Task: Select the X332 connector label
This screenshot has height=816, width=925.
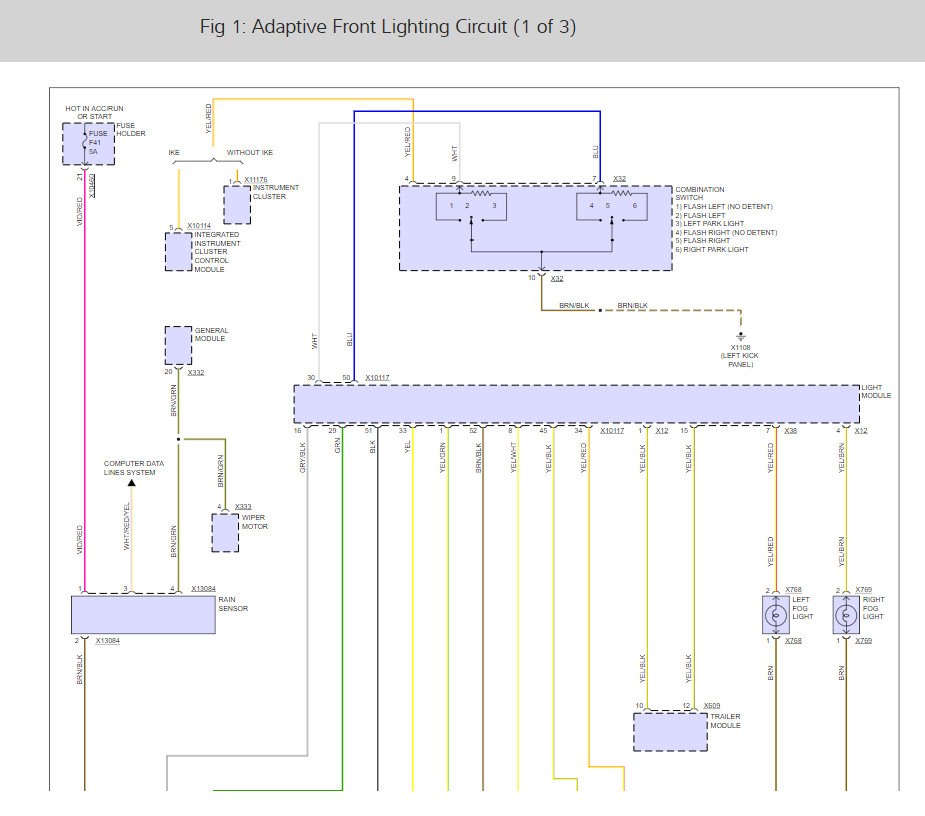Action: [196, 372]
